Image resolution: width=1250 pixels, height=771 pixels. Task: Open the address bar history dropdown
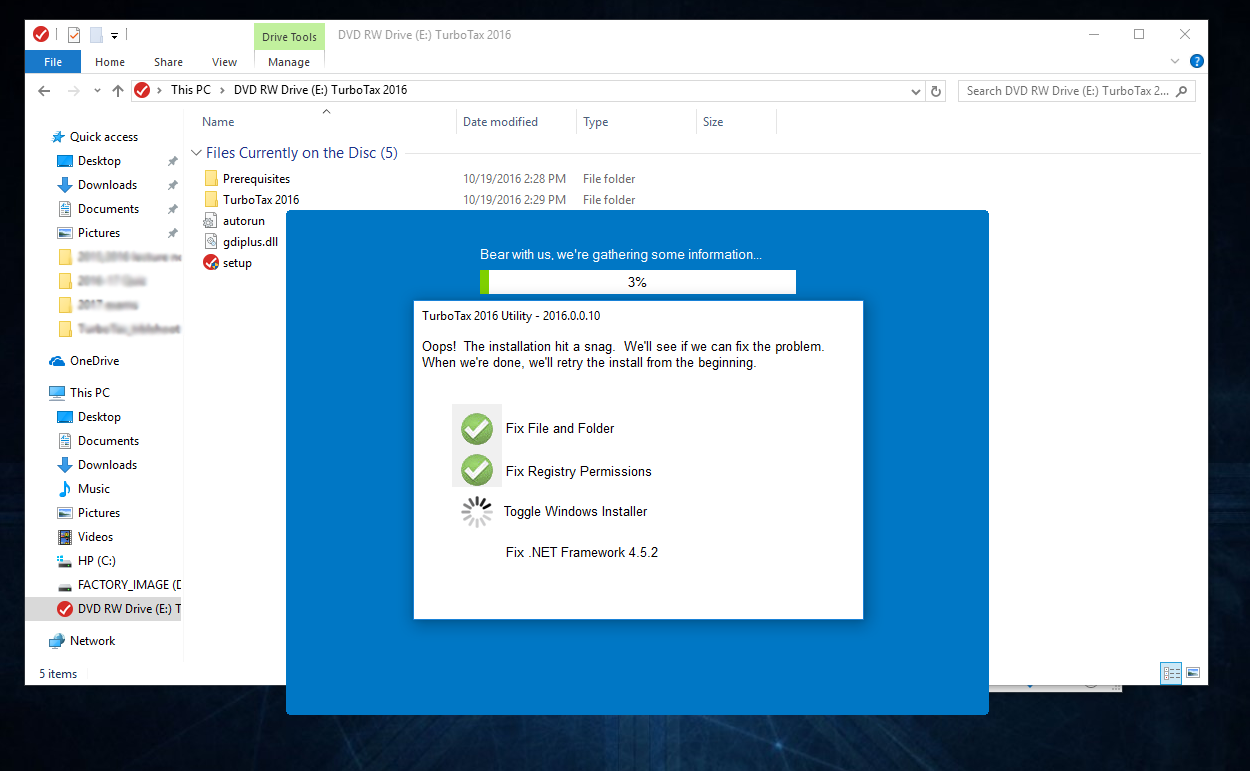[x=916, y=91]
